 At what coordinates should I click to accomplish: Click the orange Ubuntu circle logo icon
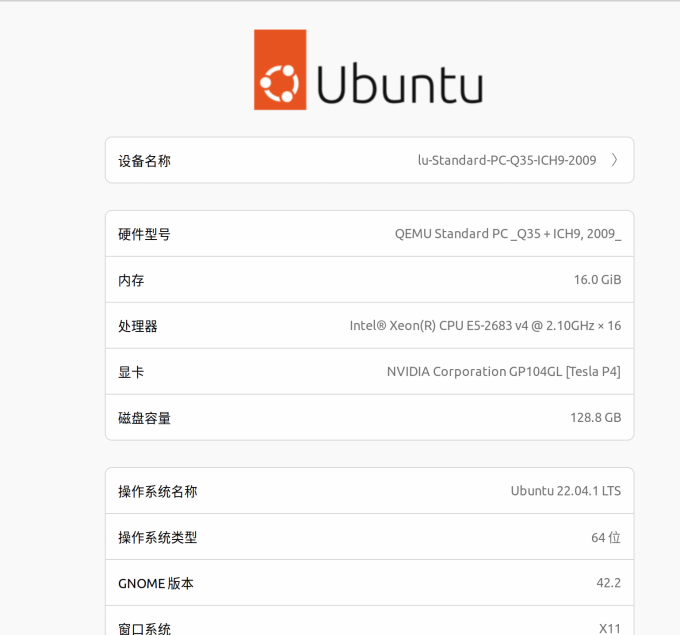point(280,69)
